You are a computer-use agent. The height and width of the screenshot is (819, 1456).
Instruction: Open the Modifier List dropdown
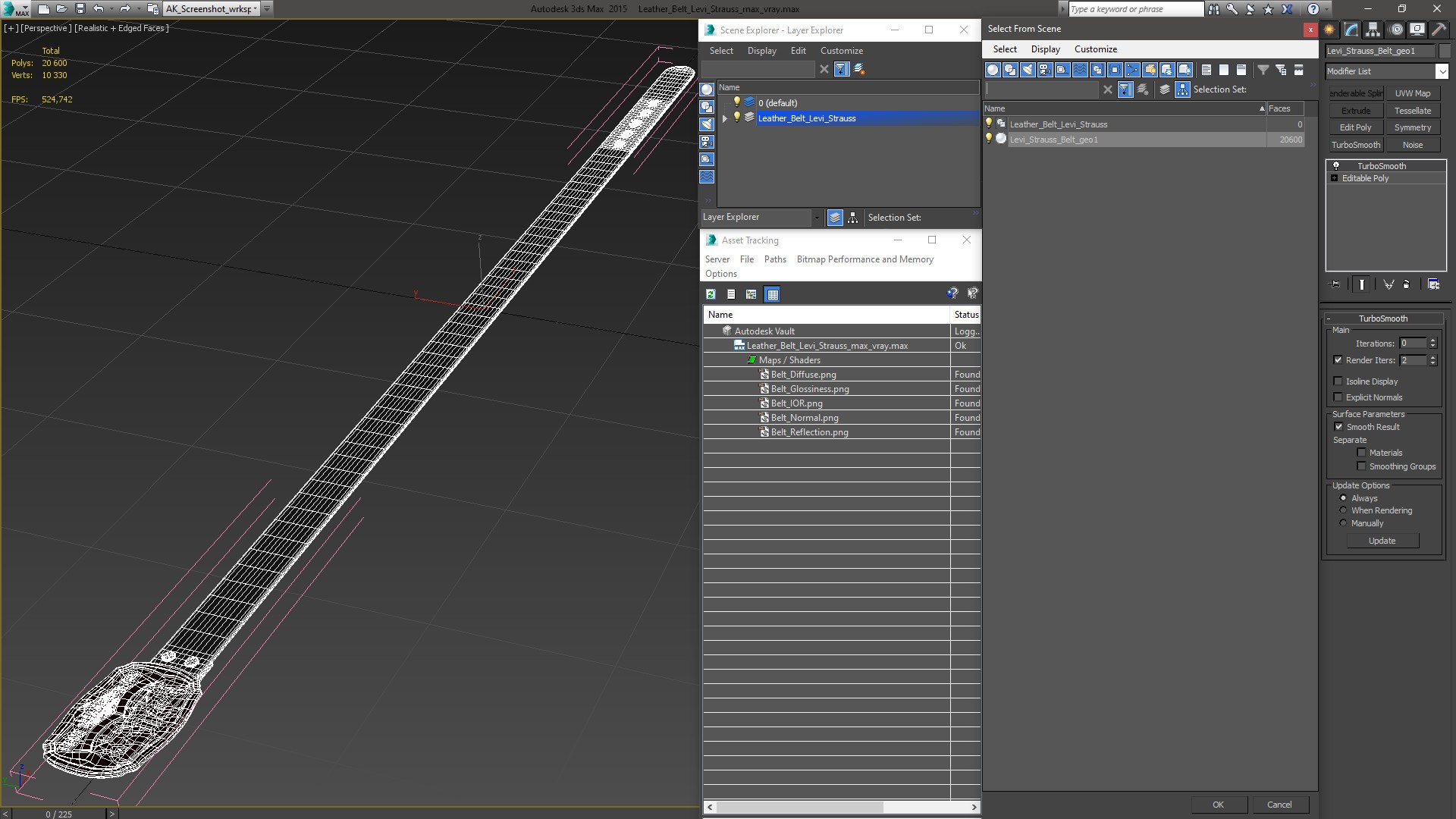click(x=1442, y=71)
